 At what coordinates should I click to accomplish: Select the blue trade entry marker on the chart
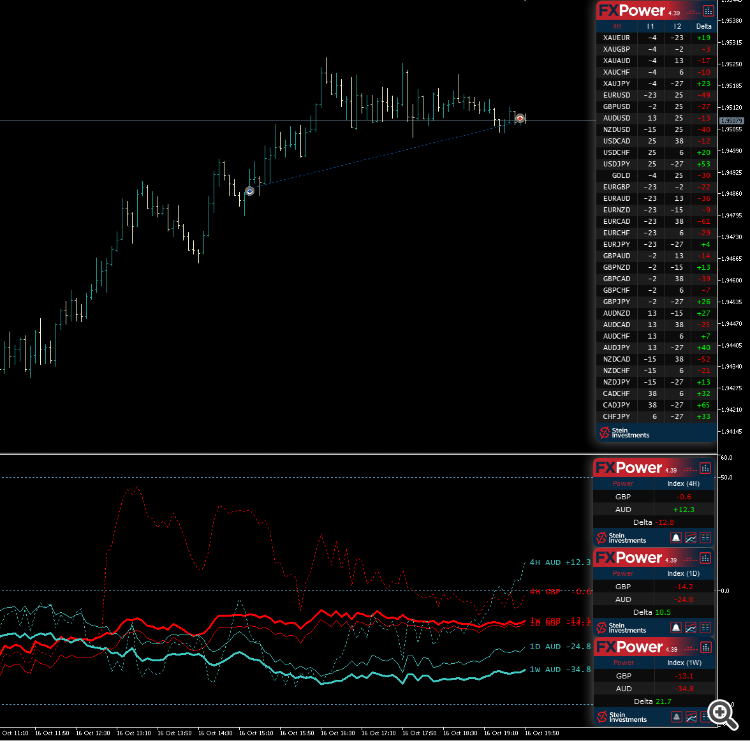click(250, 191)
